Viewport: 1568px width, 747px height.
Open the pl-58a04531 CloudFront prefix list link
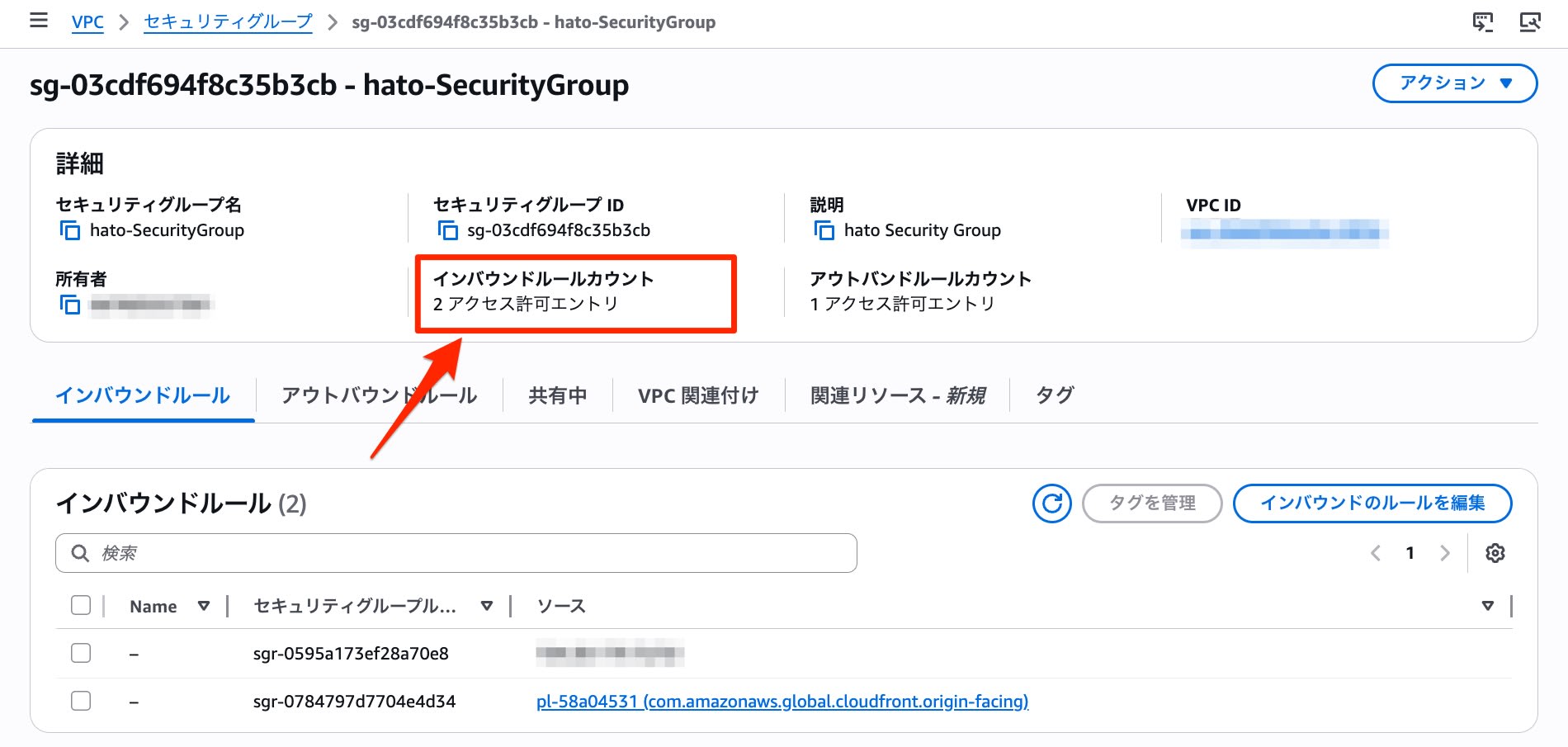click(782, 702)
